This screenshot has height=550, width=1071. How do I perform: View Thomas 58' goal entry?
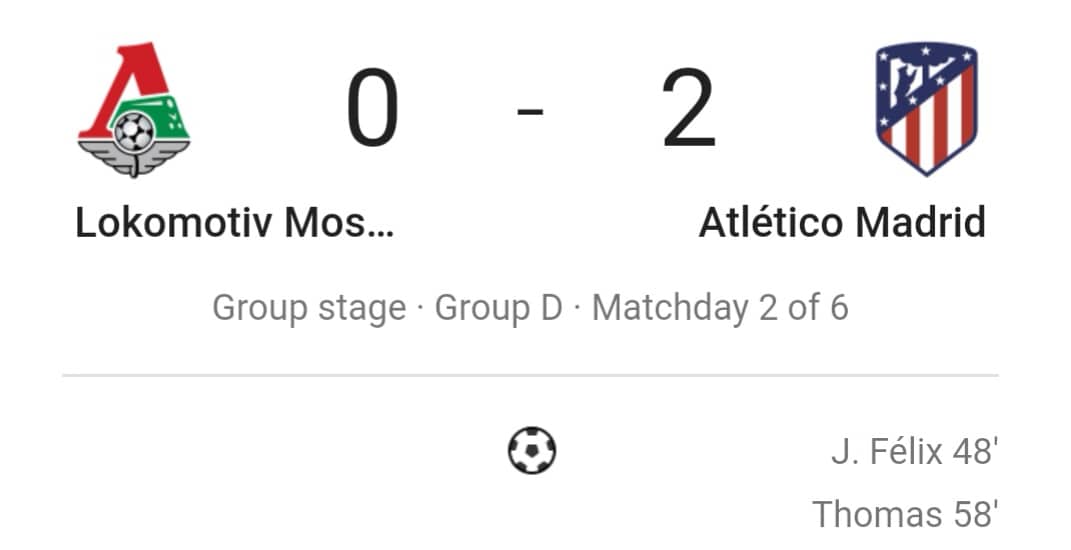pyautogui.click(x=905, y=514)
